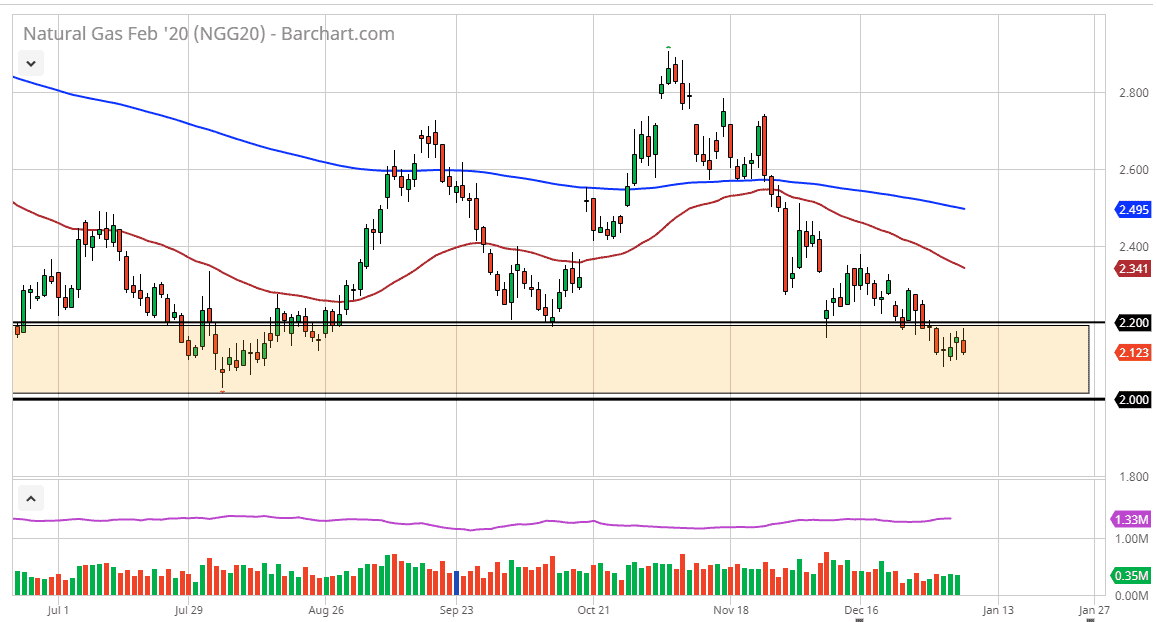Click the red 2.341 moving average label
The image size is (1157, 622).
pos(1133,269)
